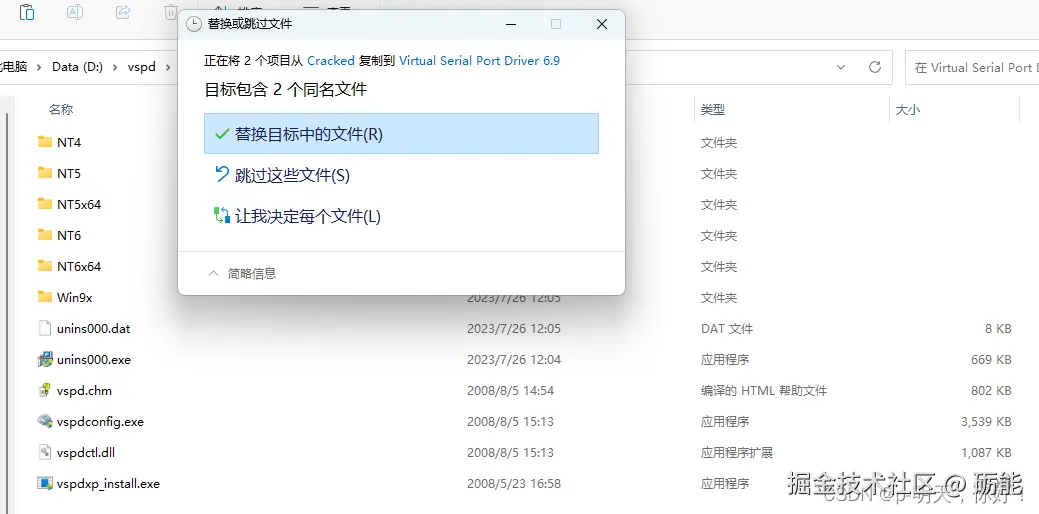Screen dimensions: 1039x514
Task: Click the uninstaller icon of unins000.exe
Action: point(45,360)
